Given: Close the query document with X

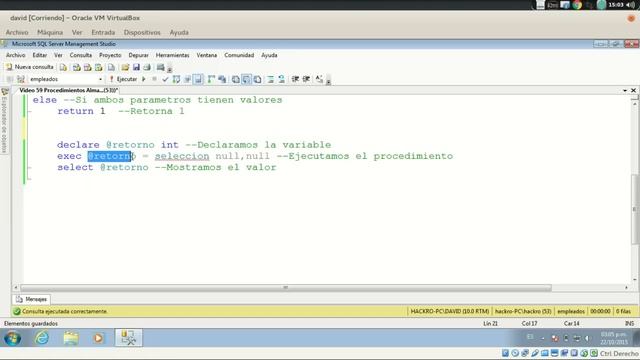Looking at the screenshot, I should pos(633,91).
